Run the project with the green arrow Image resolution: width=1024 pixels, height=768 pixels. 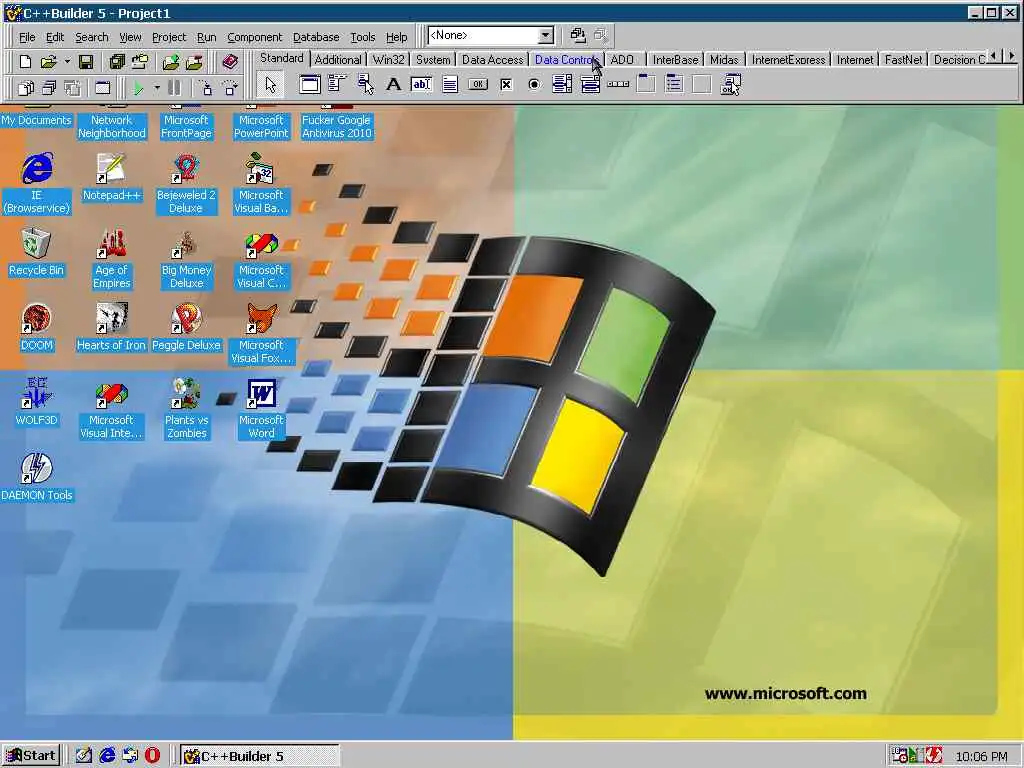coord(138,88)
